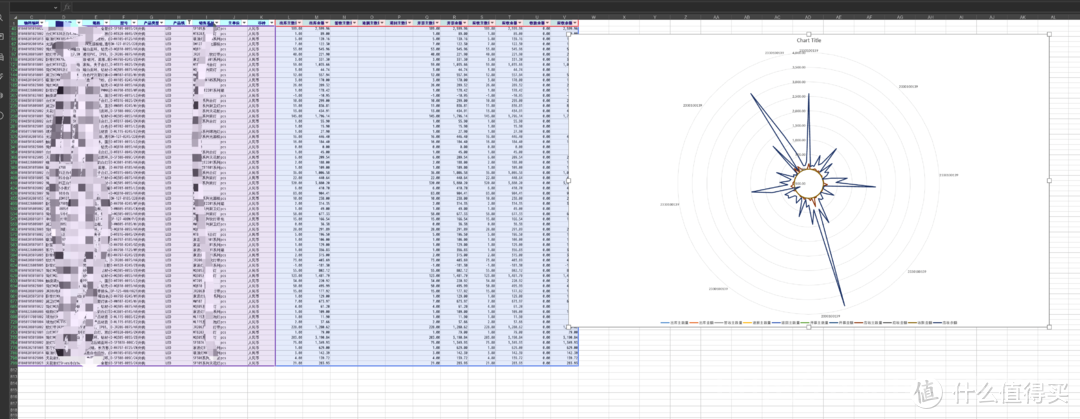Open filter dropdown in column E header cell

[107, 23]
